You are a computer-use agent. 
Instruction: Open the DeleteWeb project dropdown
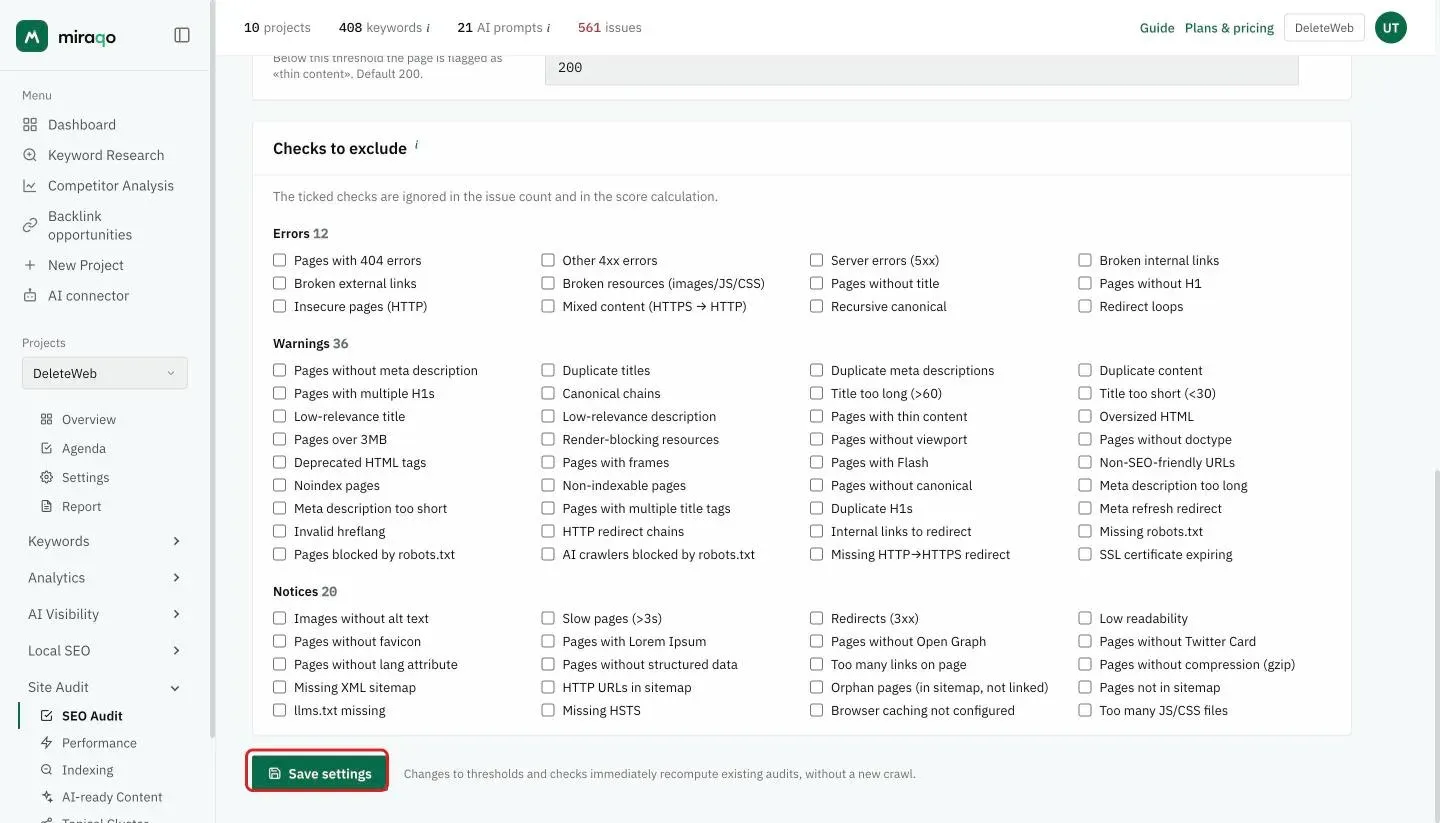105,374
